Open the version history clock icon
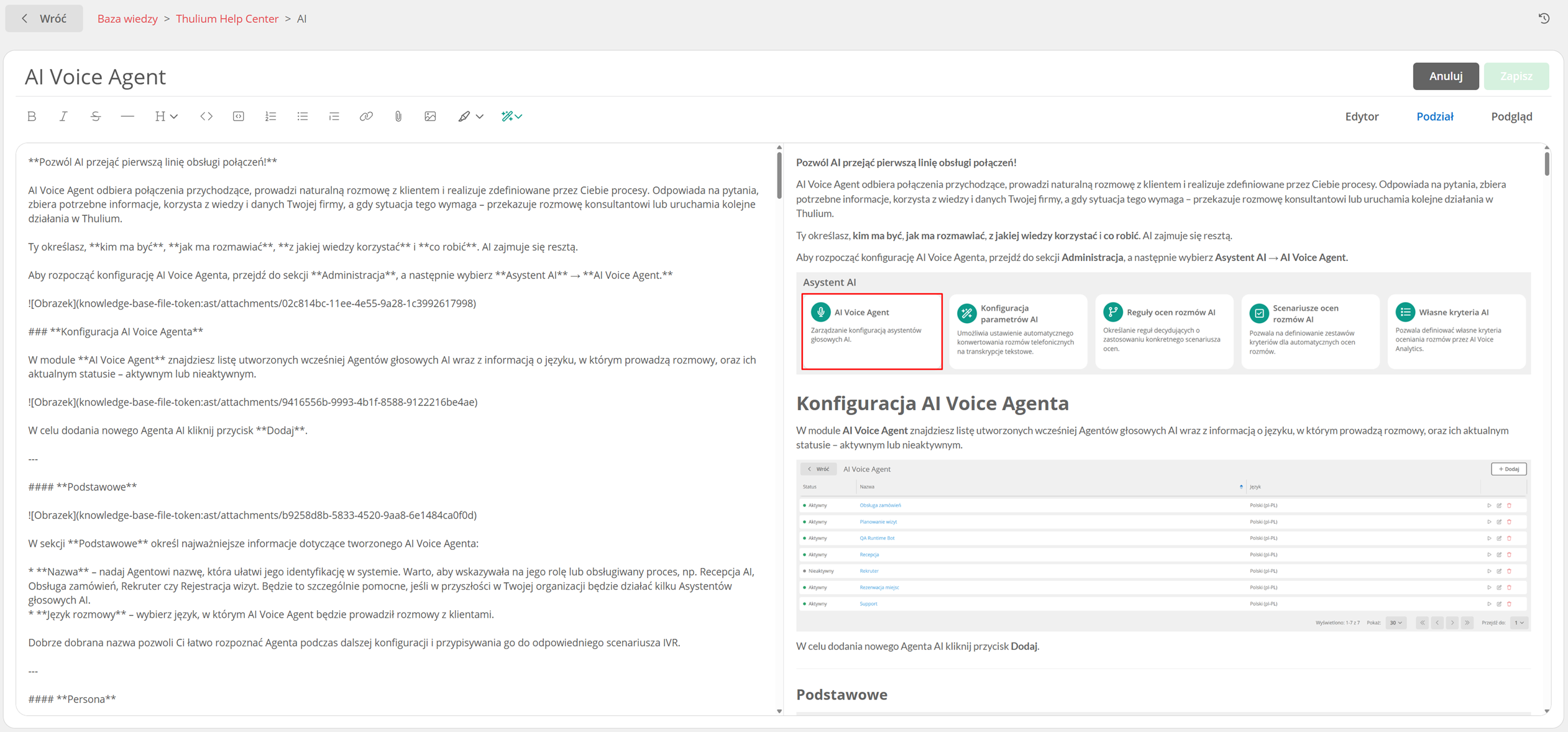Screen dimensions: 1568x732 click(x=1544, y=19)
